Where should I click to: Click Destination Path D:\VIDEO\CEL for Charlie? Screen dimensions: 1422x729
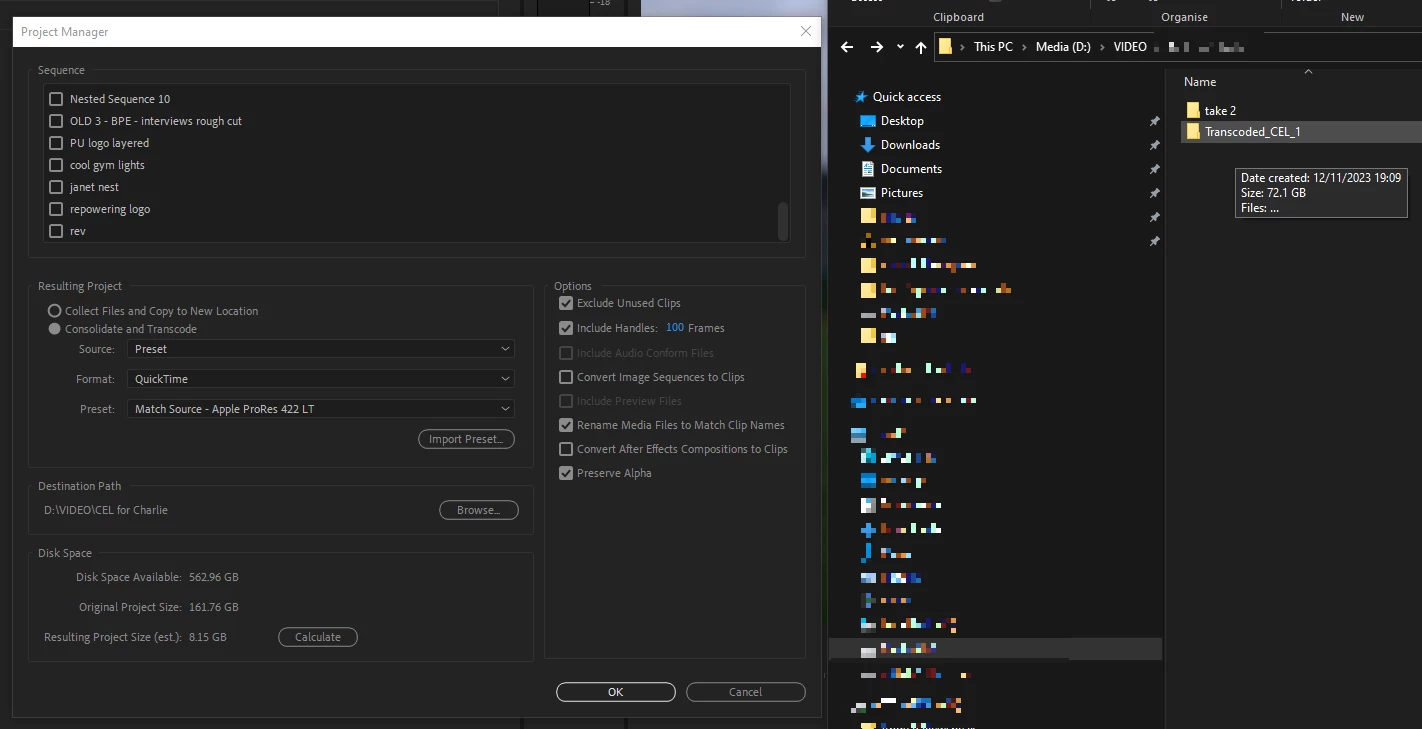[x=106, y=510]
